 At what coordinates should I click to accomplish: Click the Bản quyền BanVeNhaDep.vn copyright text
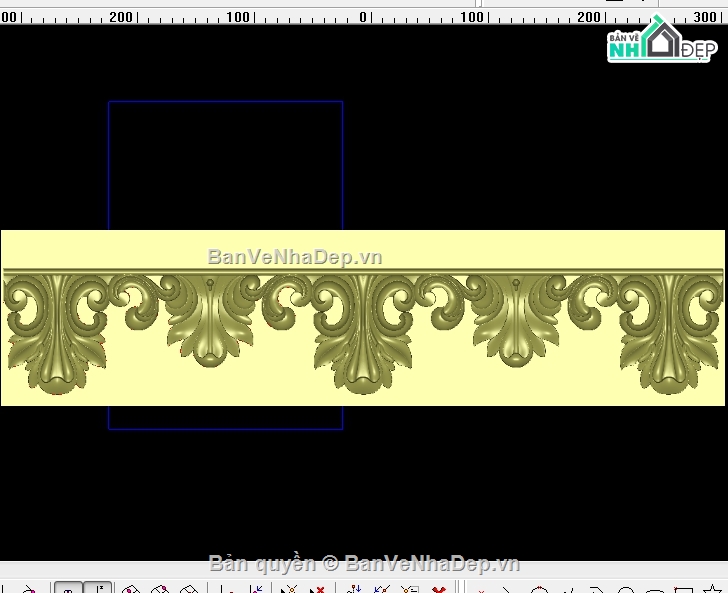click(x=364, y=563)
